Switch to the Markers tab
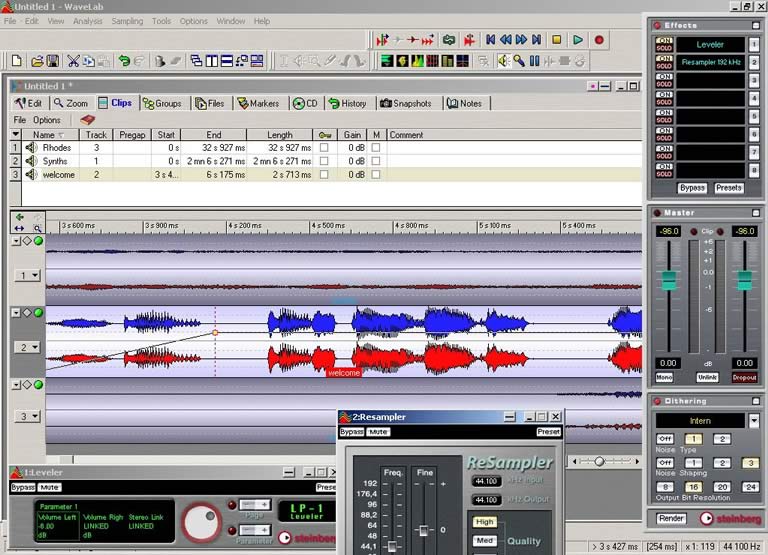The image size is (768, 555). point(258,103)
